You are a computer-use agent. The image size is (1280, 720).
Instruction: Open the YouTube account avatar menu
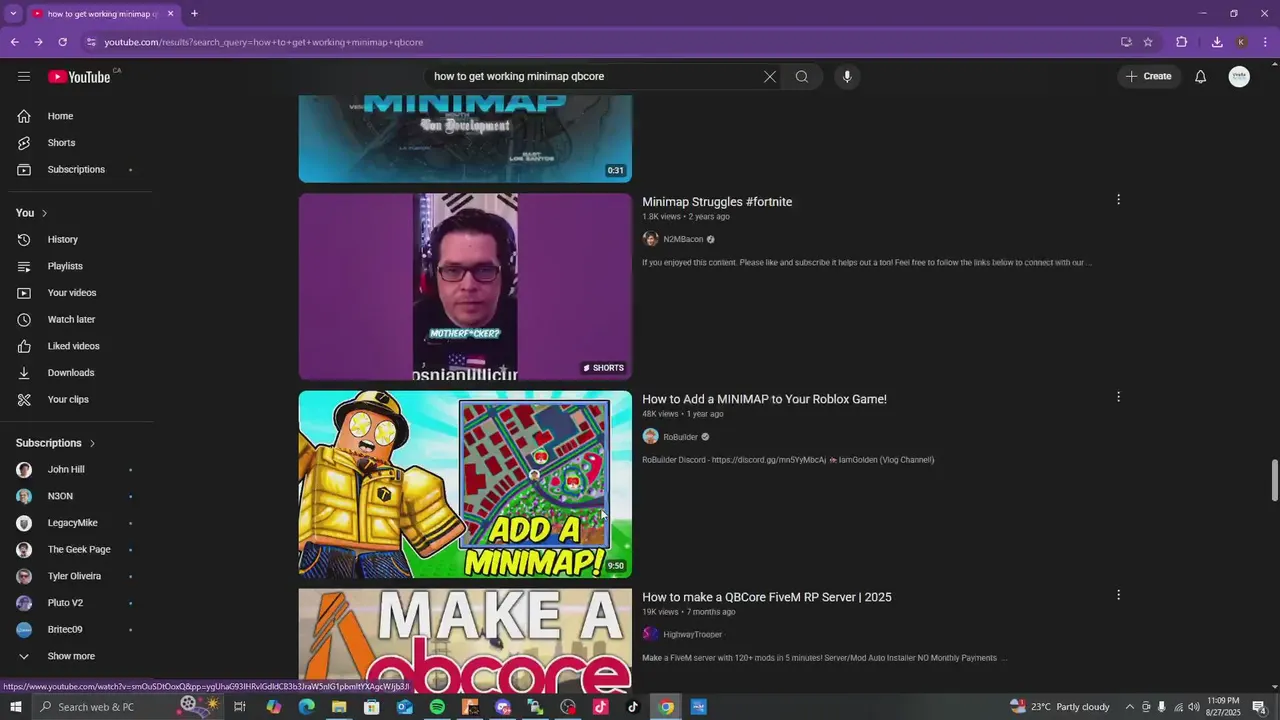pyautogui.click(x=1239, y=76)
